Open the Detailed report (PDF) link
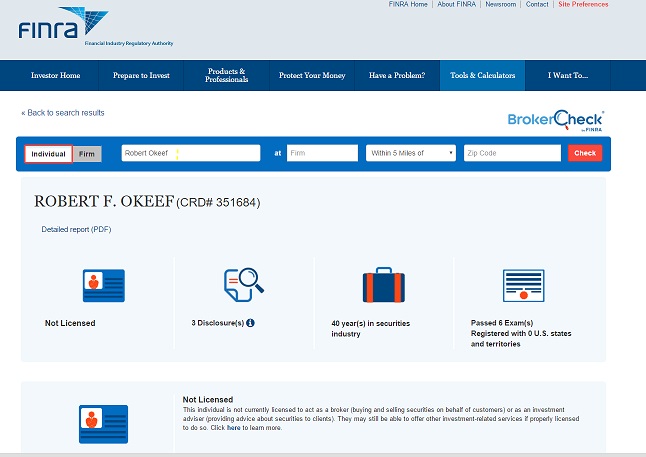The image size is (646, 457). 76,229
